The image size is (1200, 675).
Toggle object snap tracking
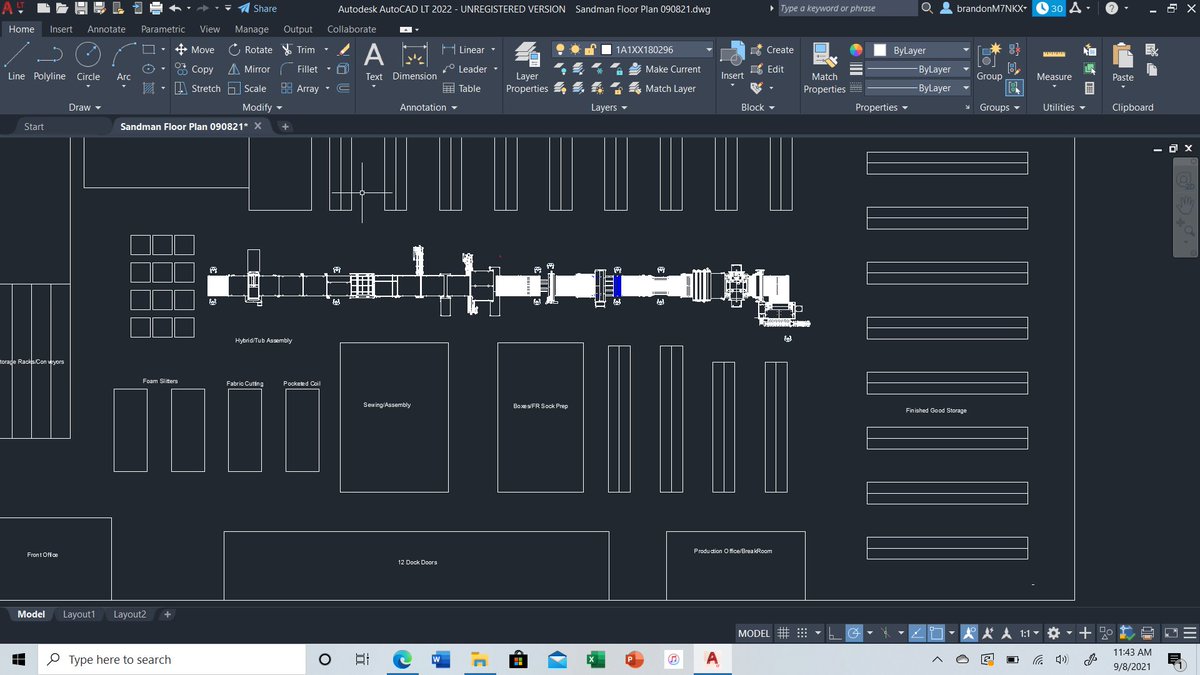click(x=918, y=633)
